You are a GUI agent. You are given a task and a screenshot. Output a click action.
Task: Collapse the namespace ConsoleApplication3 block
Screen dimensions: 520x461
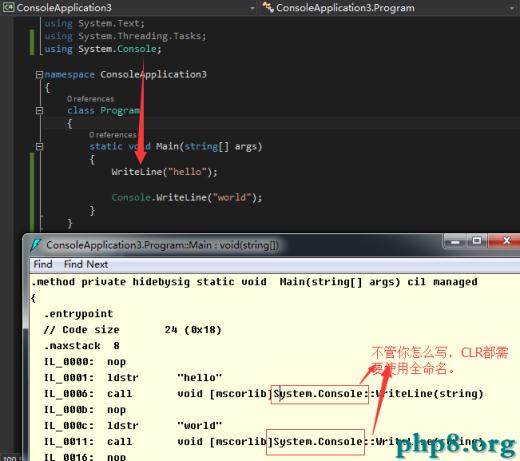coord(39,74)
